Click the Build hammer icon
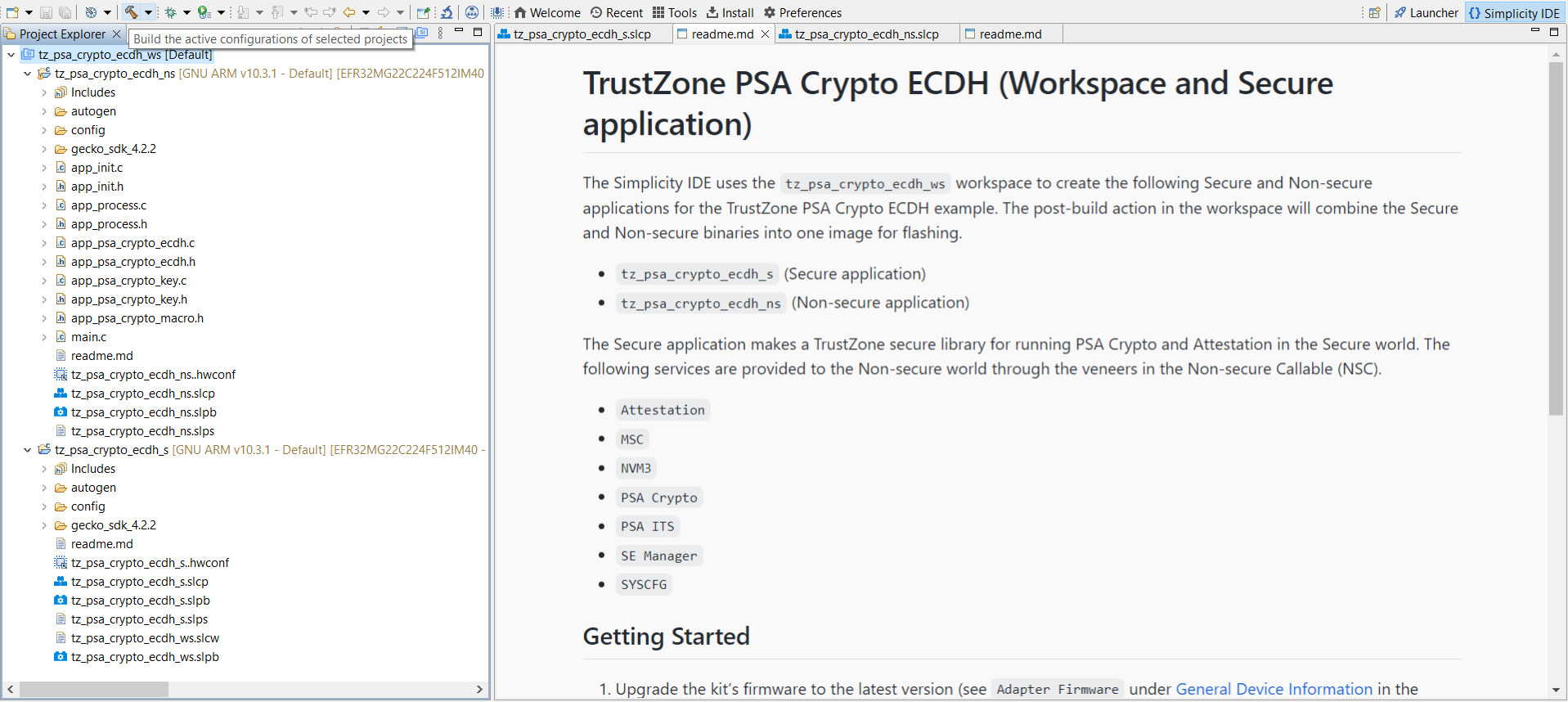The width and height of the screenshot is (1568, 702). [x=131, y=12]
